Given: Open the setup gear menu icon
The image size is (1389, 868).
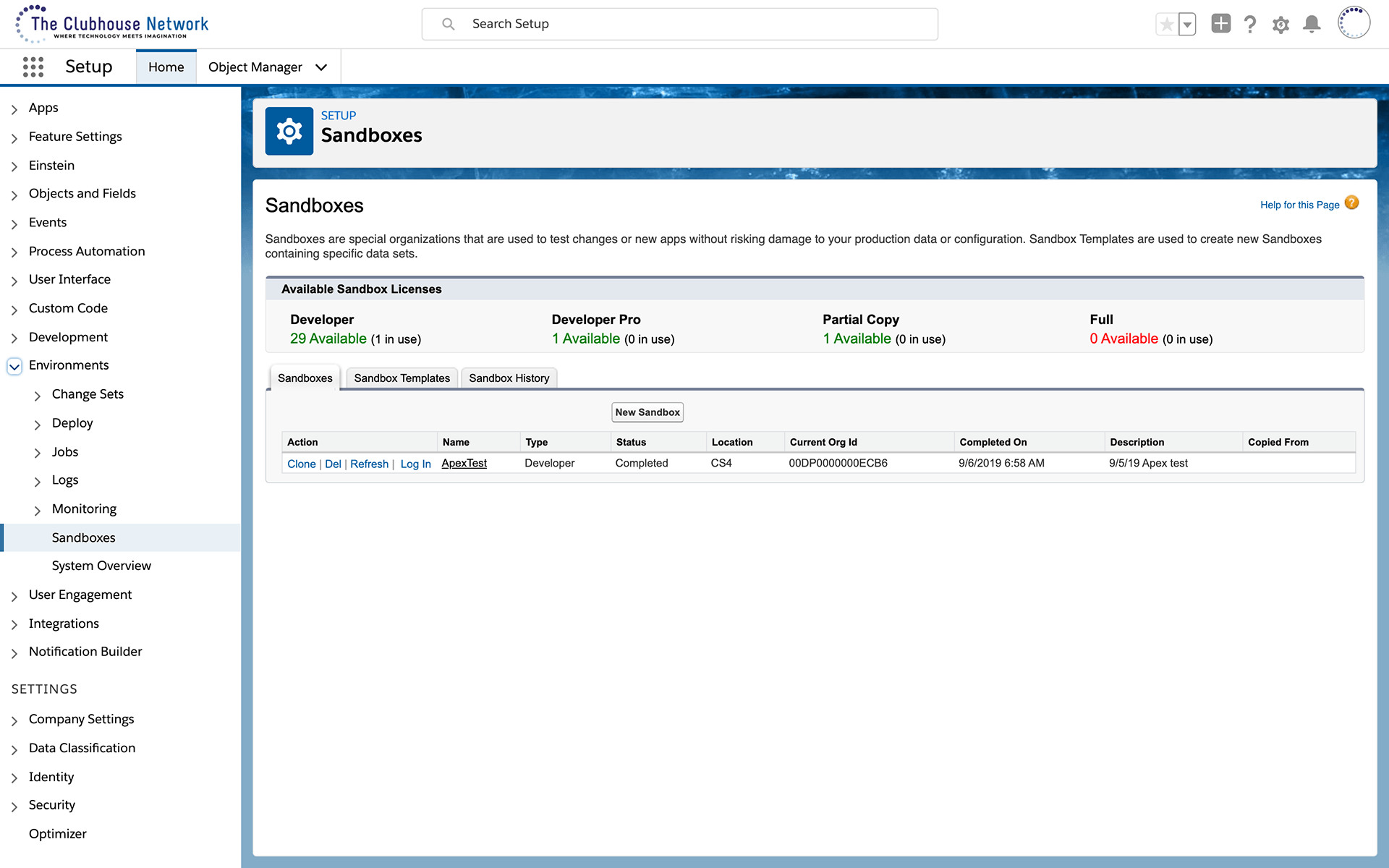Looking at the screenshot, I should tap(1280, 25).
